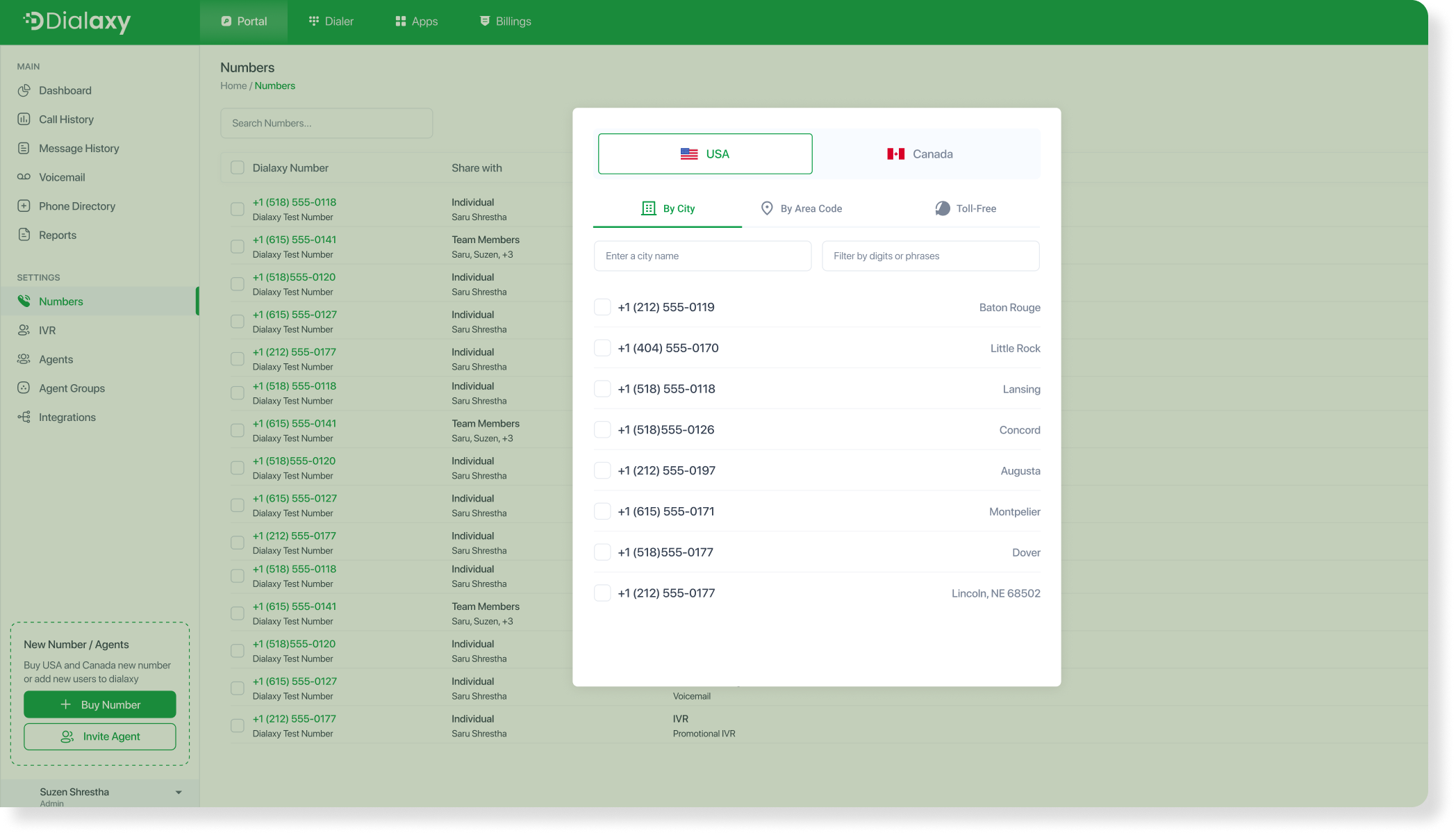Check the number +1 (212) 555-0119 in Baton Rouge
The image size is (1456, 835).
pyautogui.click(x=602, y=306)
